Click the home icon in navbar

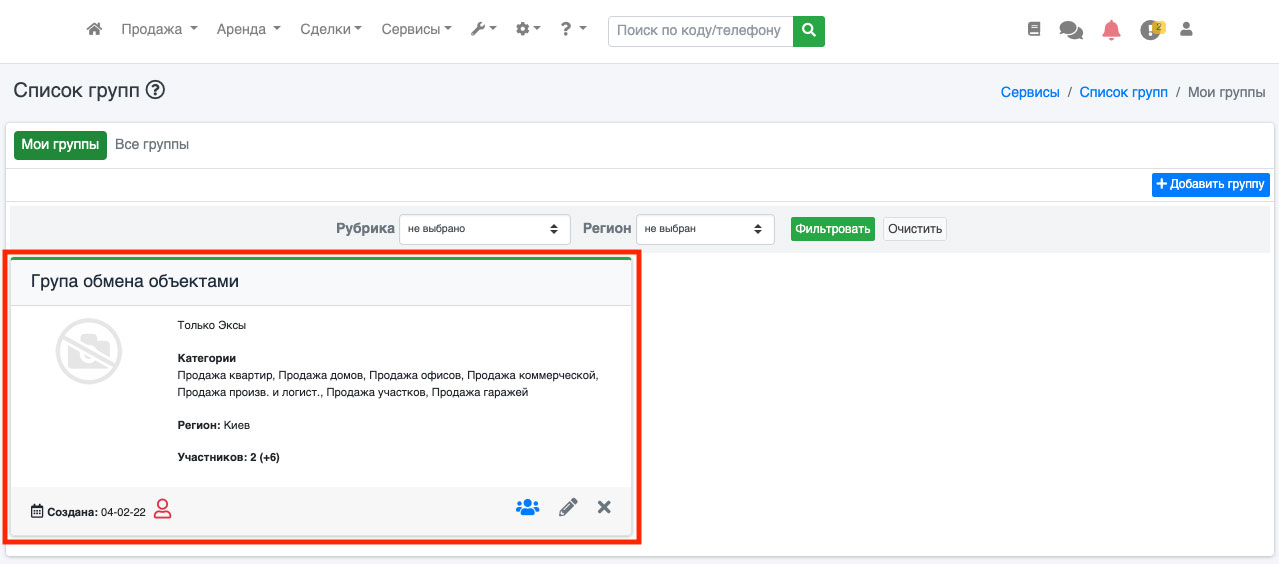coord(95,30)
